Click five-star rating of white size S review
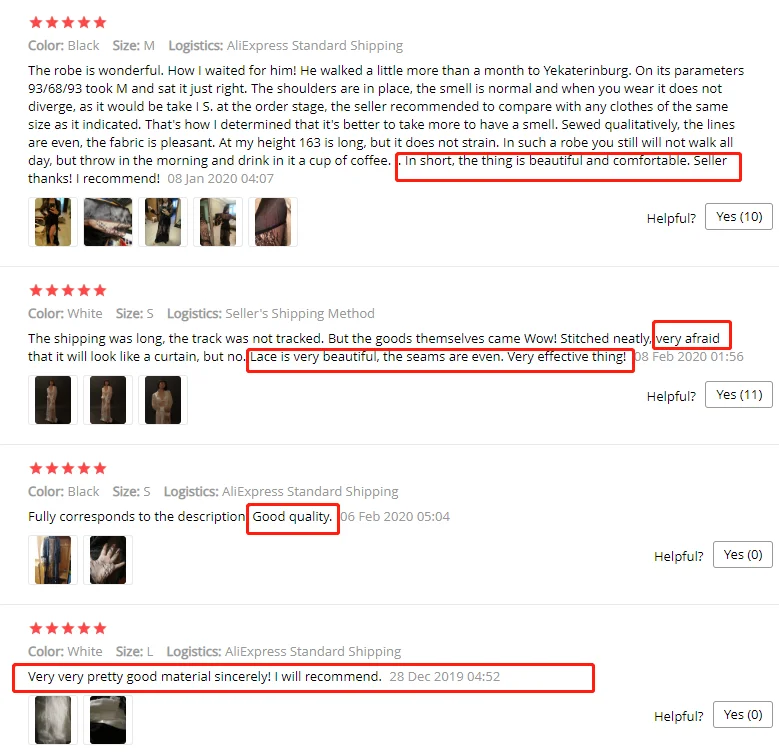The height and width of the screenshot is (754, 779). (68, 290)
